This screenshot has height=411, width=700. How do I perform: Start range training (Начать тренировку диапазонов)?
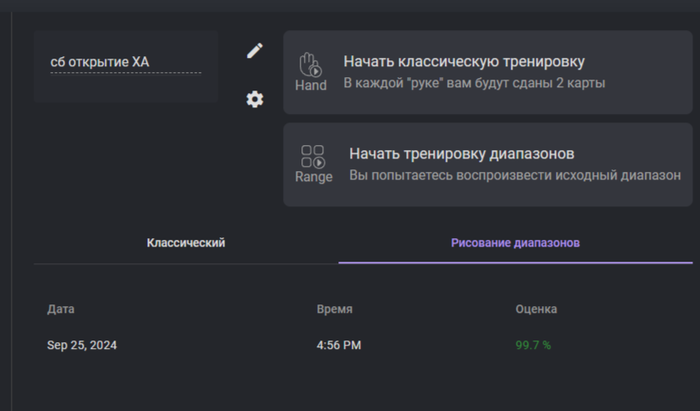[488, 164]
